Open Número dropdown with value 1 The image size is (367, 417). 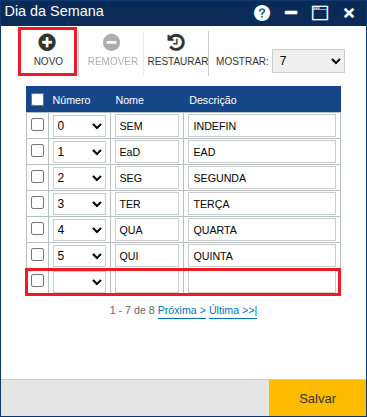point(79,152)
